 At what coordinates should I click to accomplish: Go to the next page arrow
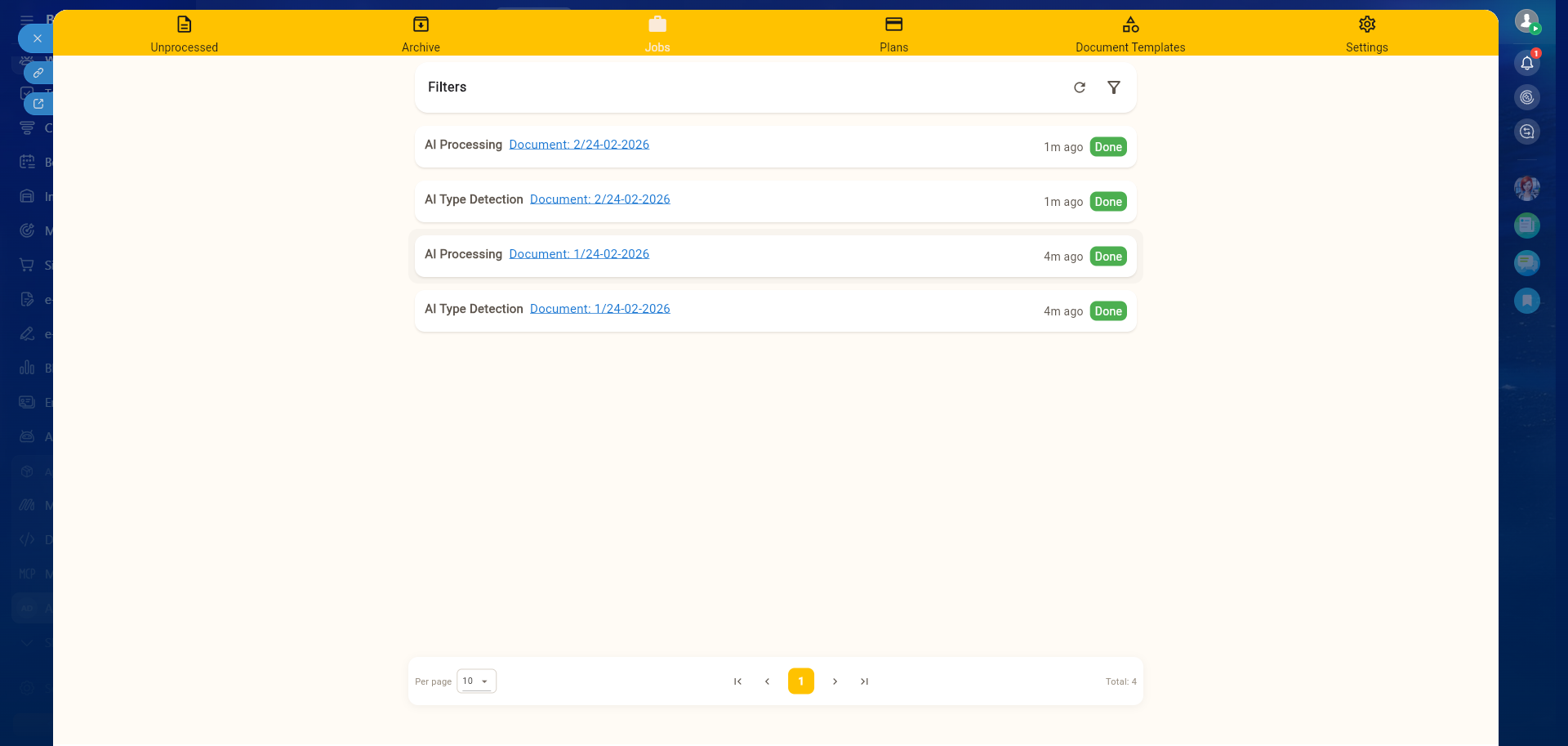click(835, 681)
